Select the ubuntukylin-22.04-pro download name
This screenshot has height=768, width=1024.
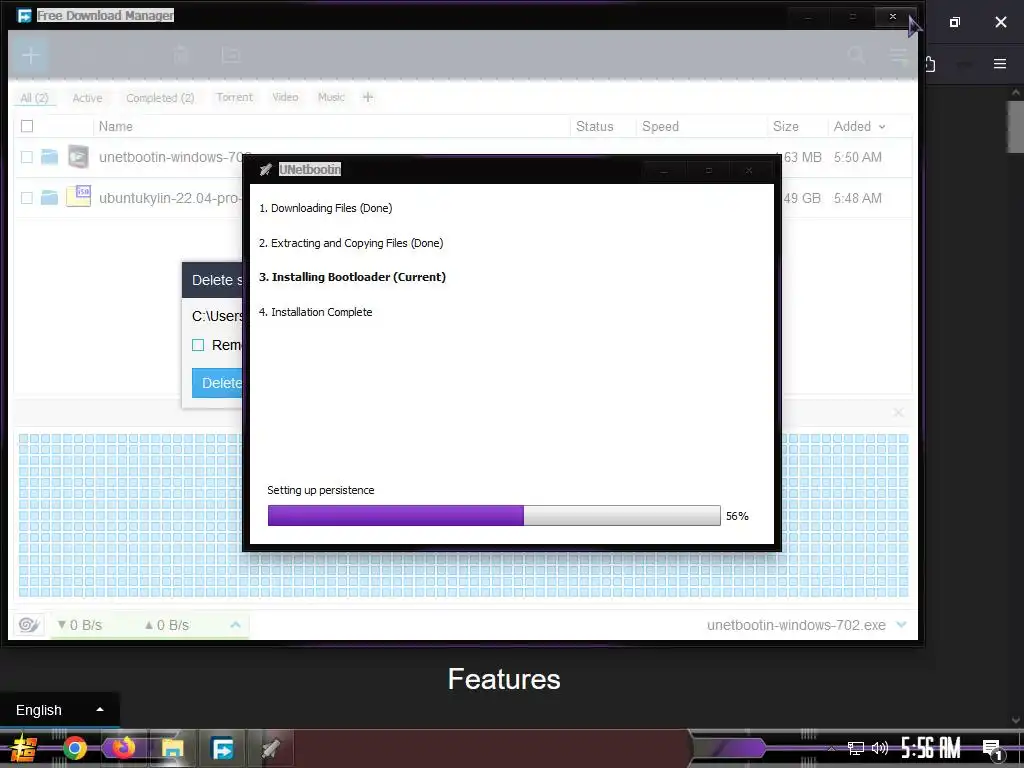click(x=170, y=198)
